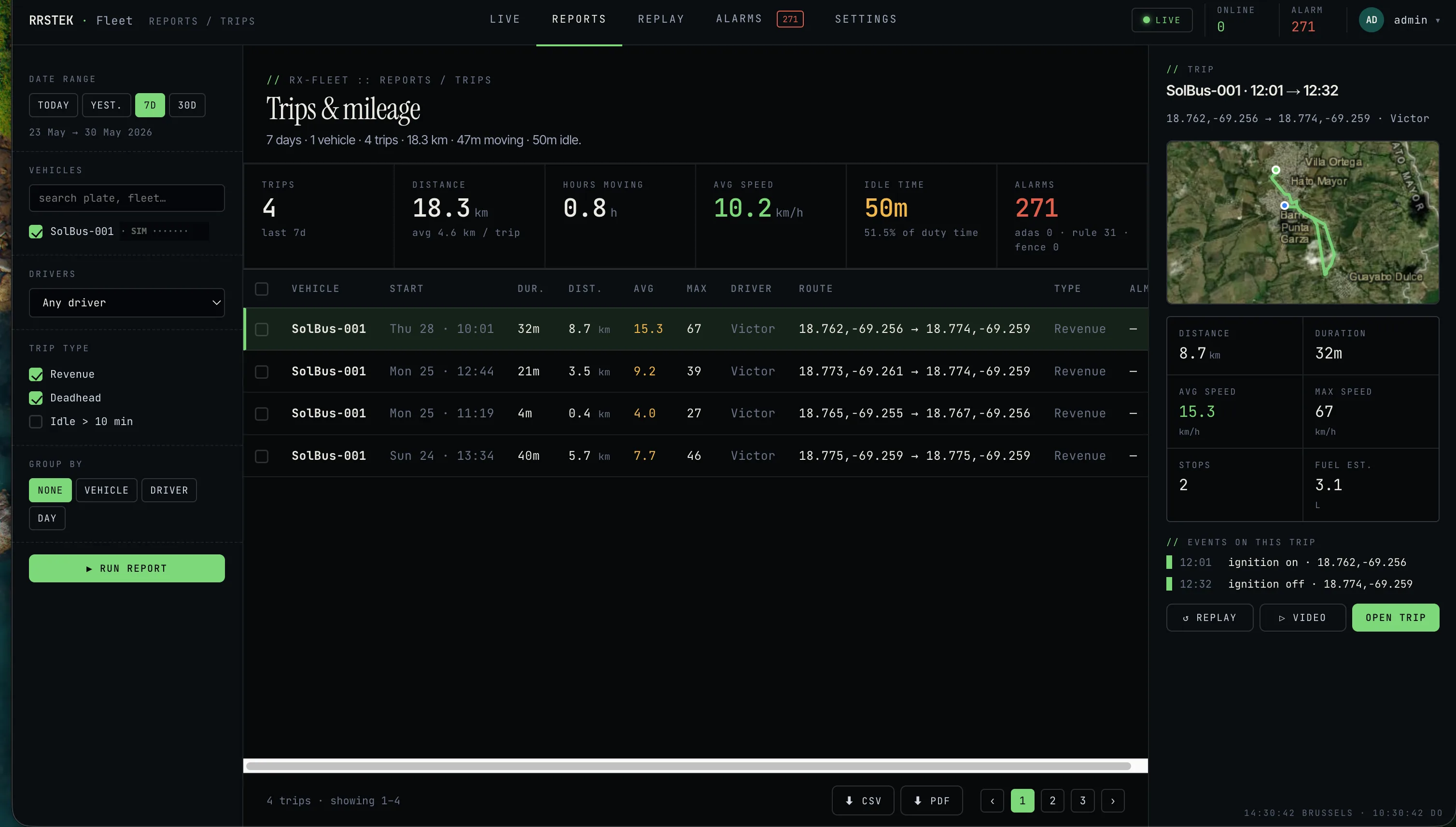This screenshot has height=827, width=1456.
Task: Enable the Idle > 10 min filter
Action: [36, 421]
